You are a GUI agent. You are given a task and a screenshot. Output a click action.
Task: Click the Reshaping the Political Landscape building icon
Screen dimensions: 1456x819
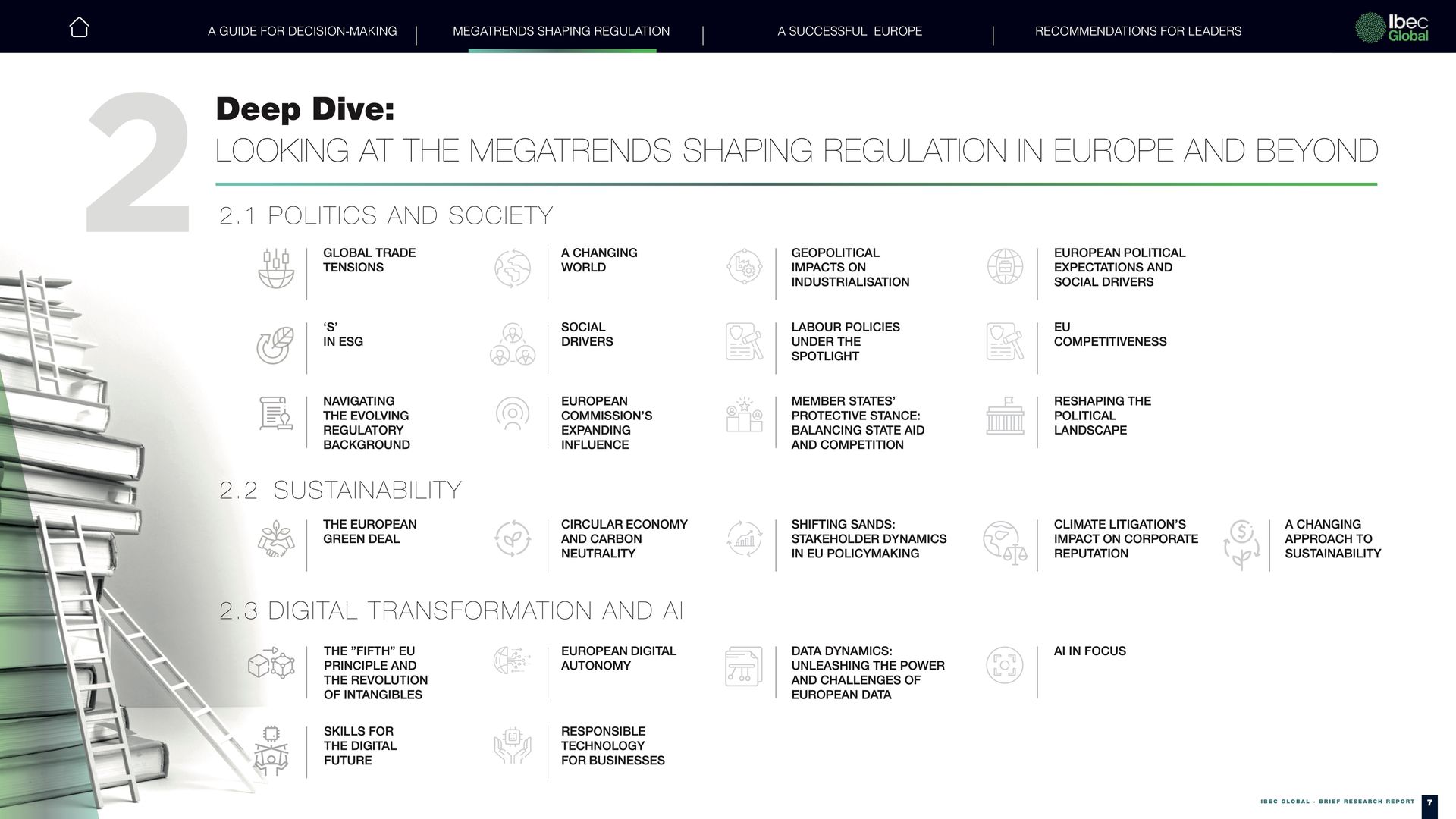(1005, 416)
